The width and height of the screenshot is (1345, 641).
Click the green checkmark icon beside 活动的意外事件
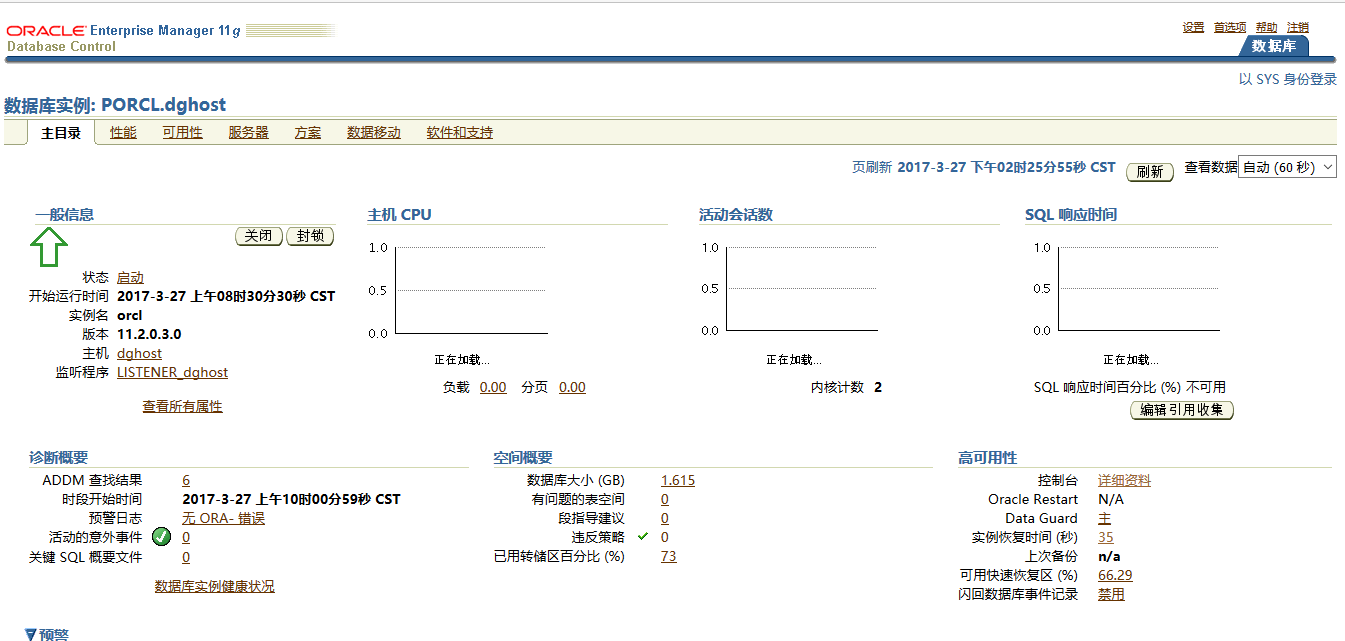pyautogui.click(x=162, y=538)
